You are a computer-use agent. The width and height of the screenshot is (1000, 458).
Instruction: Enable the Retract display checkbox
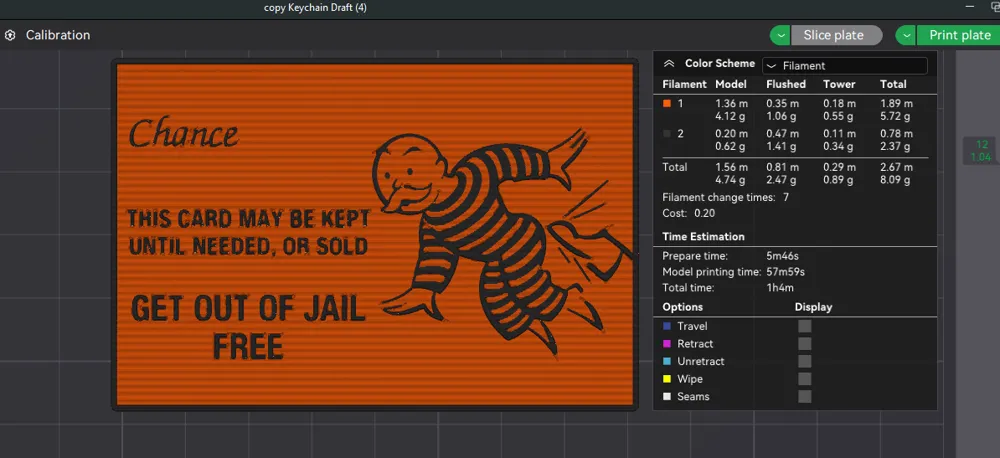[805, 344]
